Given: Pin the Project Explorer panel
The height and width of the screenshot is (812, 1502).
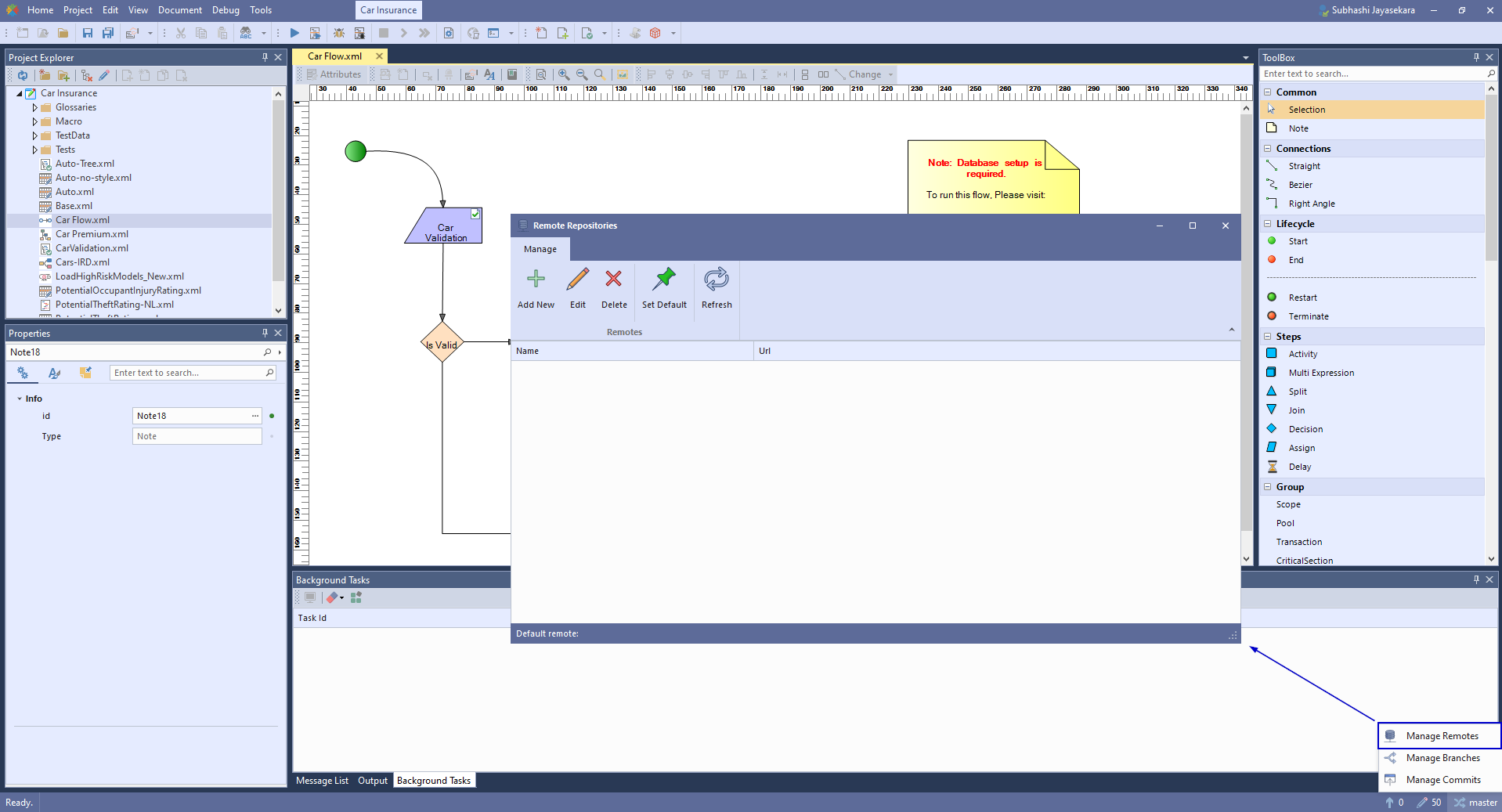Looking at the screenshot, I should click(265, 57).
